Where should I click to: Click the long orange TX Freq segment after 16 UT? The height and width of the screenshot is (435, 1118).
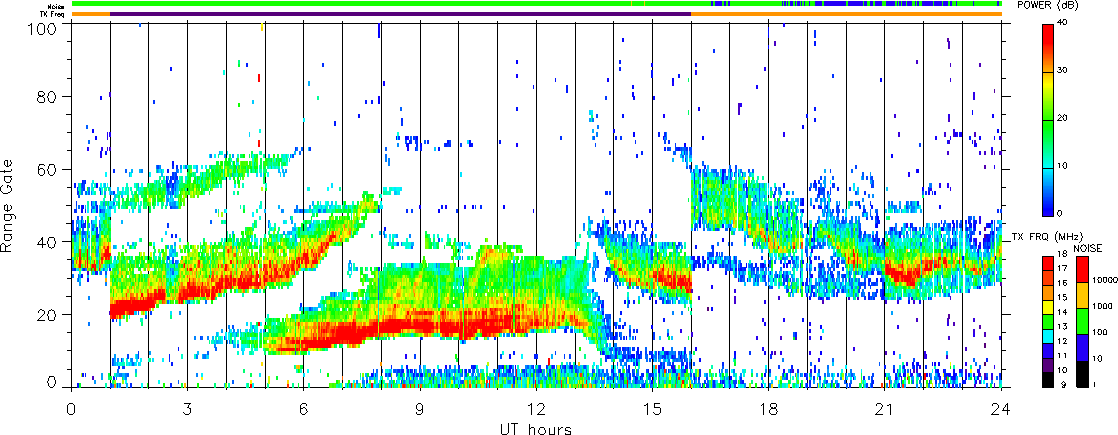click(x=846, y=14)
